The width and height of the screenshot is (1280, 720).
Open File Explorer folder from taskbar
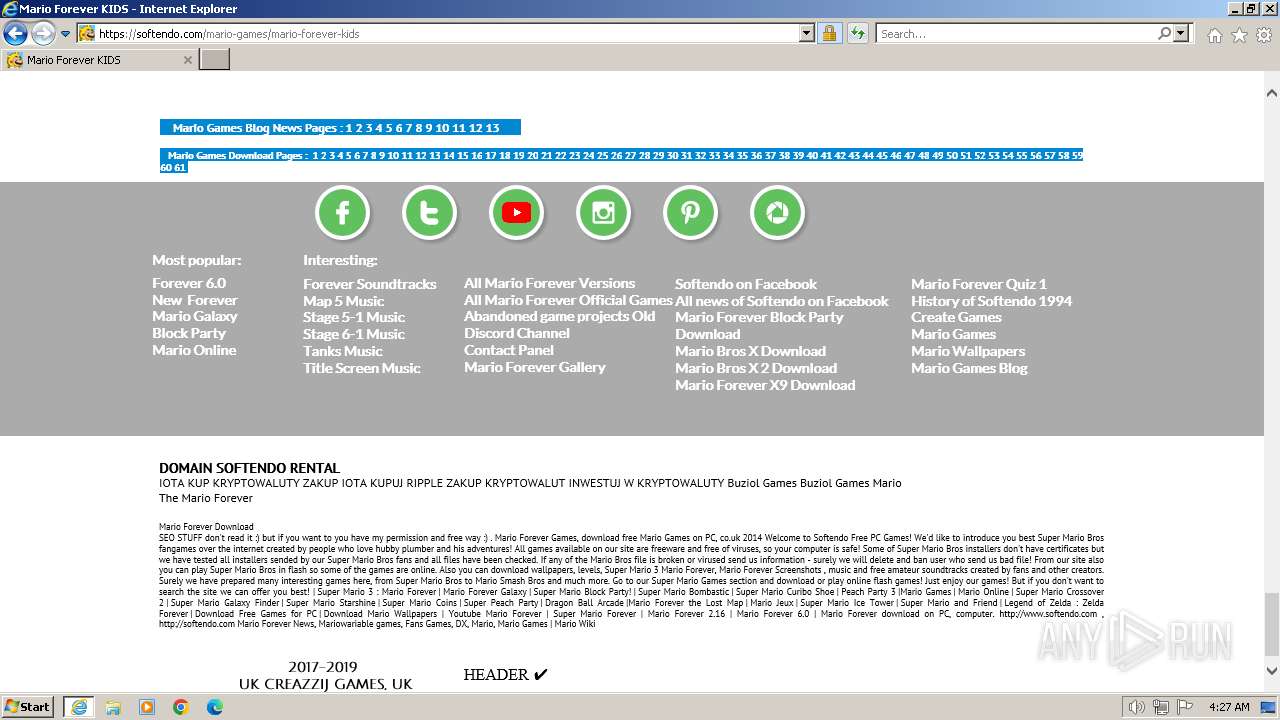click(x=113, y=707)
